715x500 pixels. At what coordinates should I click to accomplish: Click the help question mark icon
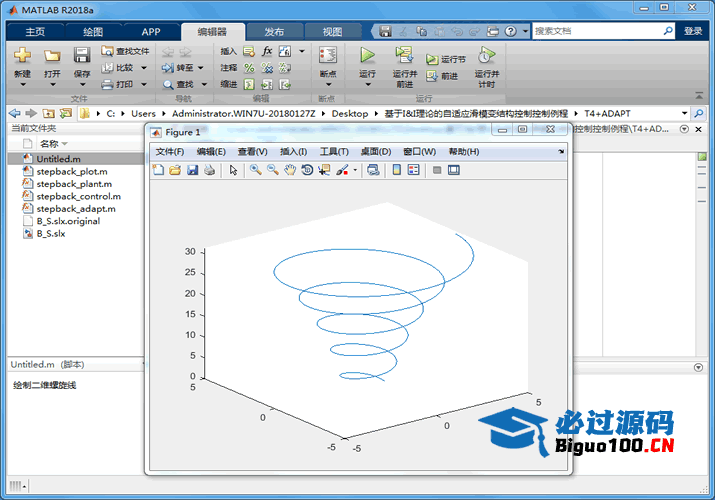point(511,31)
